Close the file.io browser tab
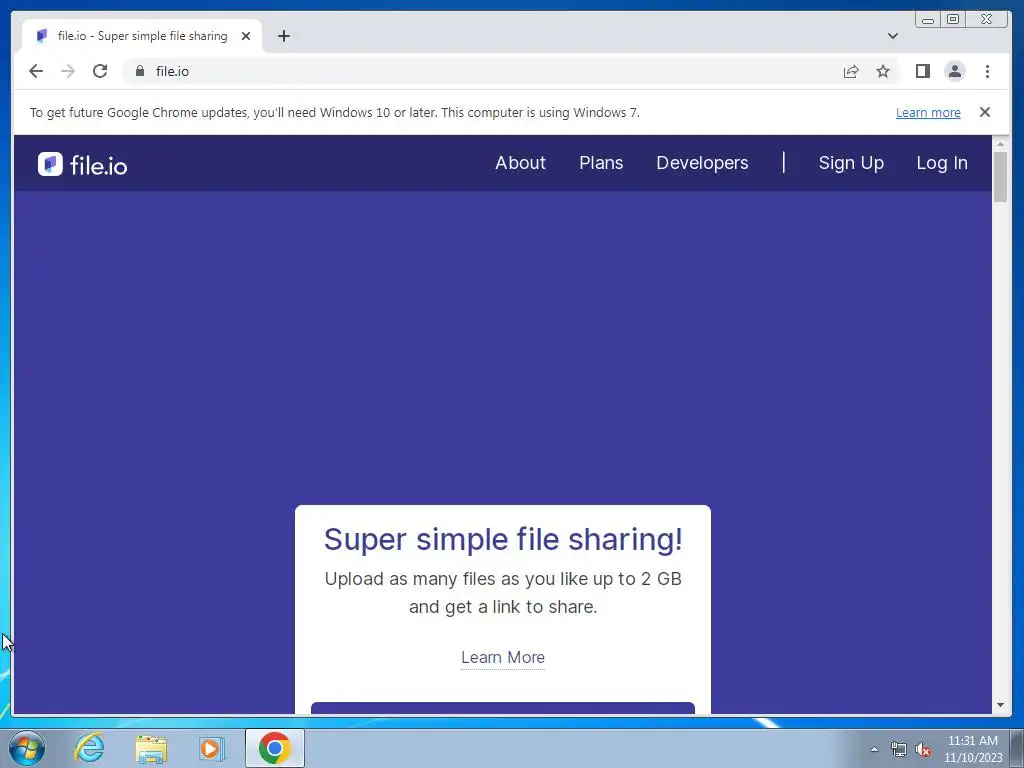This screenshot has width=1024, height=768. (x=246, y=36)
